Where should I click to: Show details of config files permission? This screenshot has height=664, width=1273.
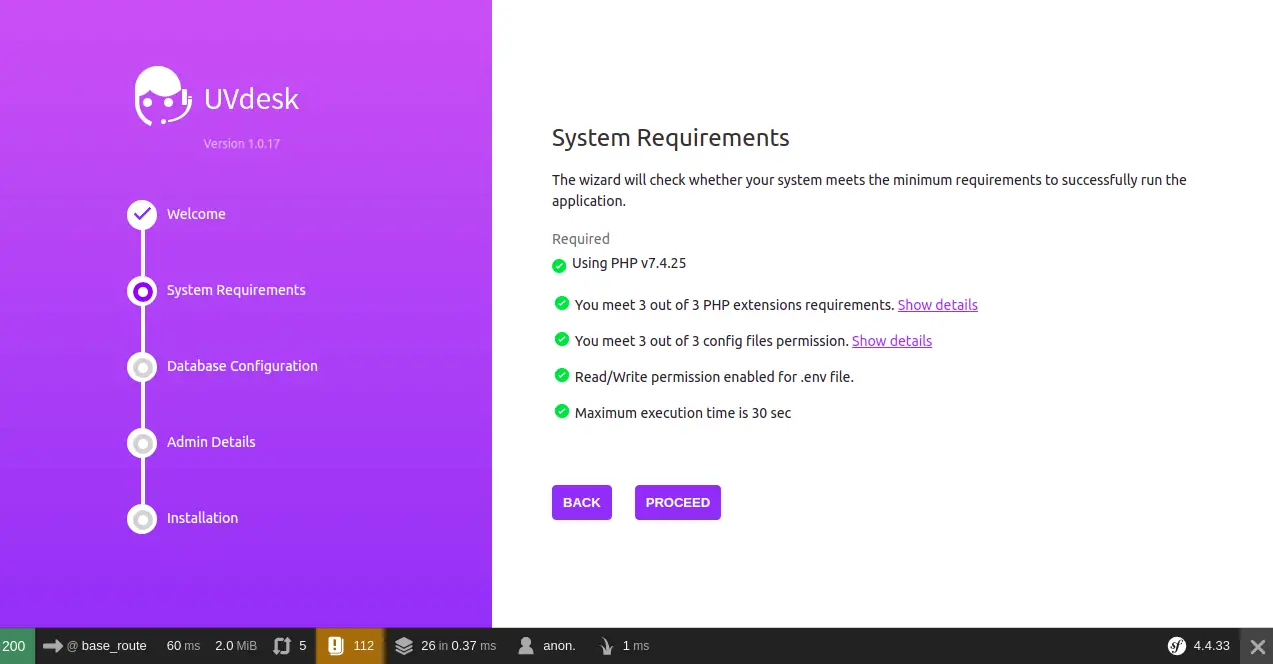coord(892,341)
